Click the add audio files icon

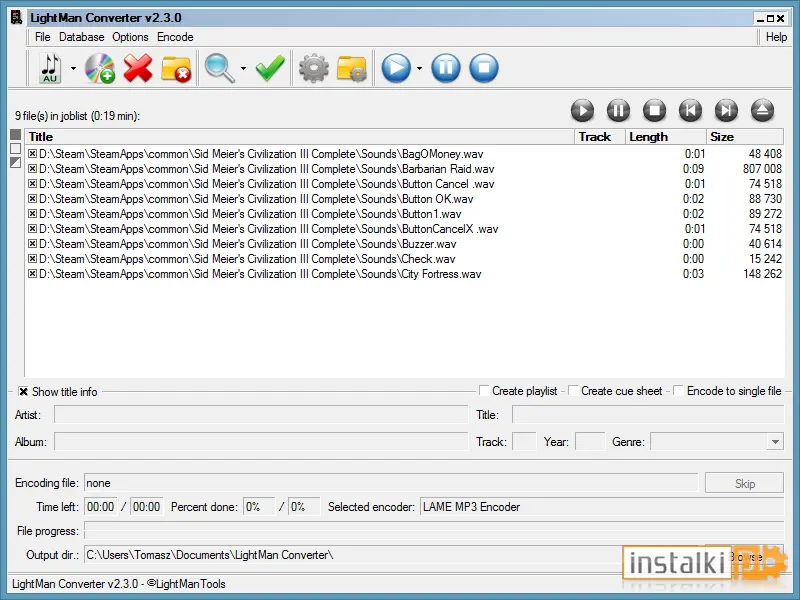50,68
